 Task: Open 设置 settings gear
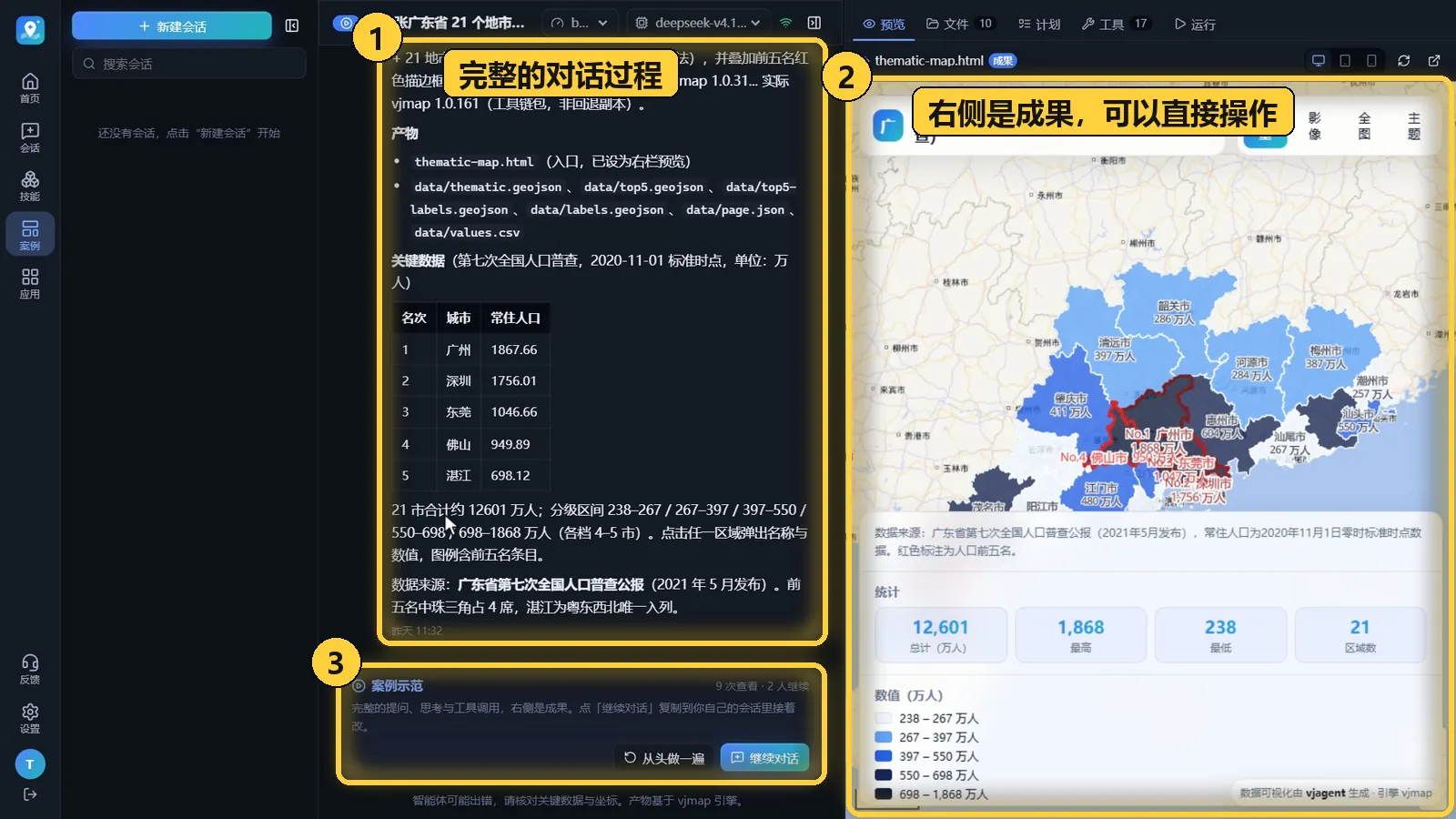(30, 718)
